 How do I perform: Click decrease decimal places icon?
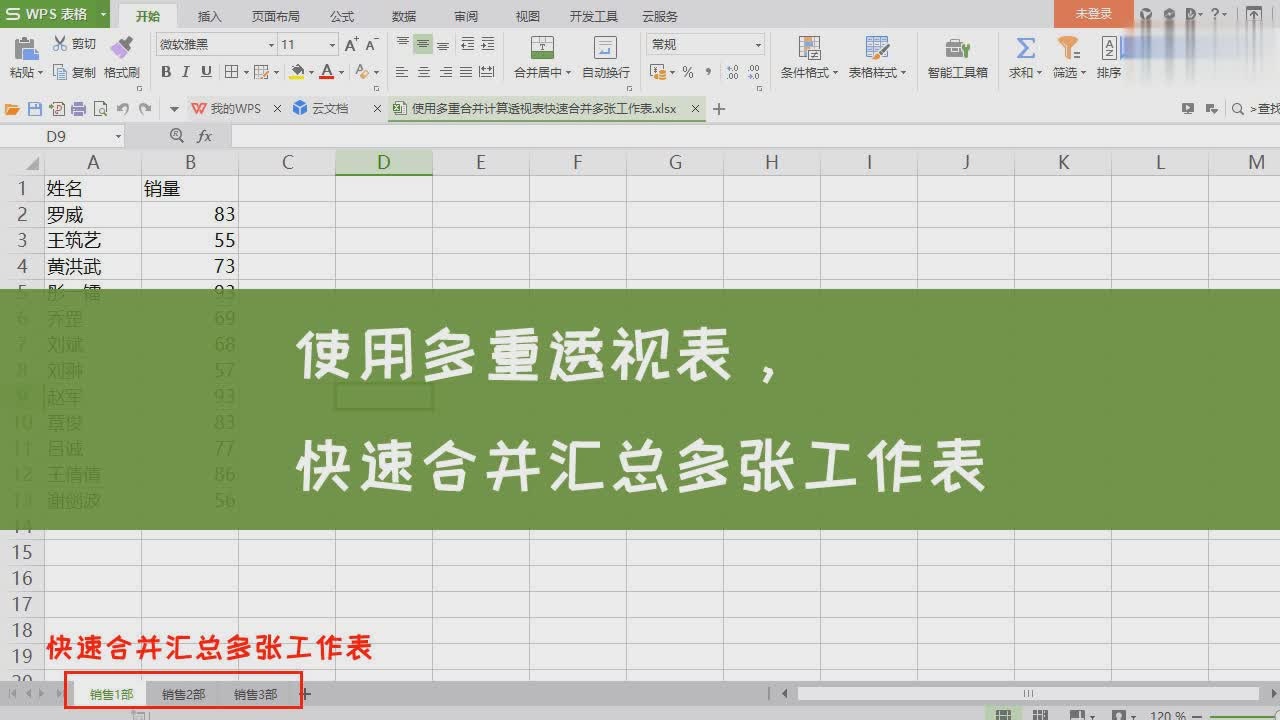756,72
